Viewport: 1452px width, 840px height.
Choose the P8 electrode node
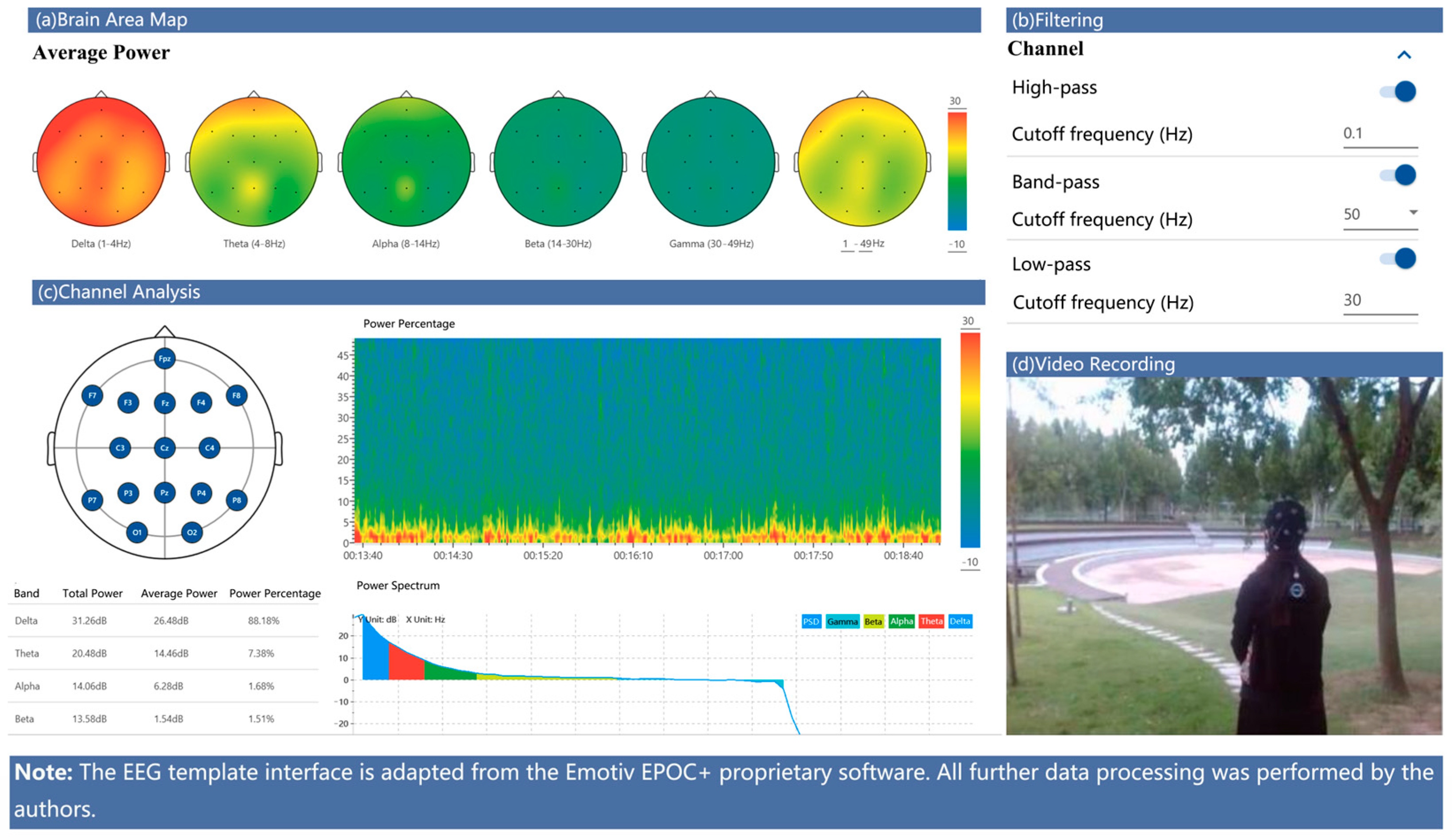[x=237, y=500]
